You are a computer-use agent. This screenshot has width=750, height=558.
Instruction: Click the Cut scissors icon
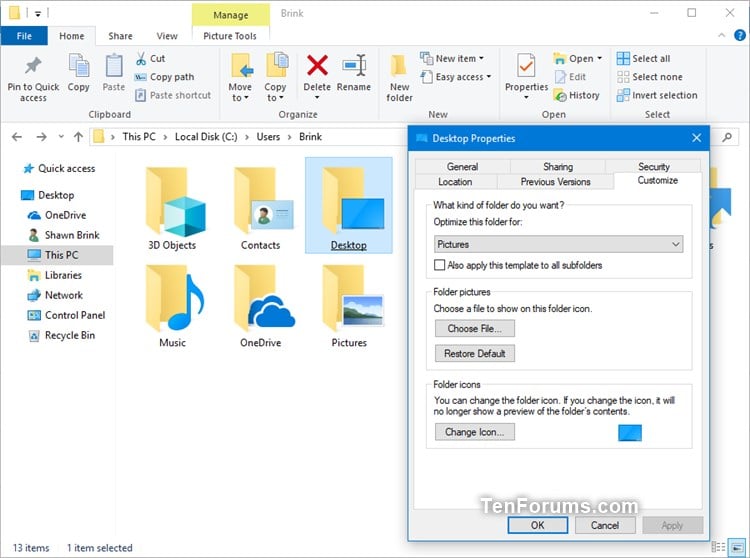[141, 58]
